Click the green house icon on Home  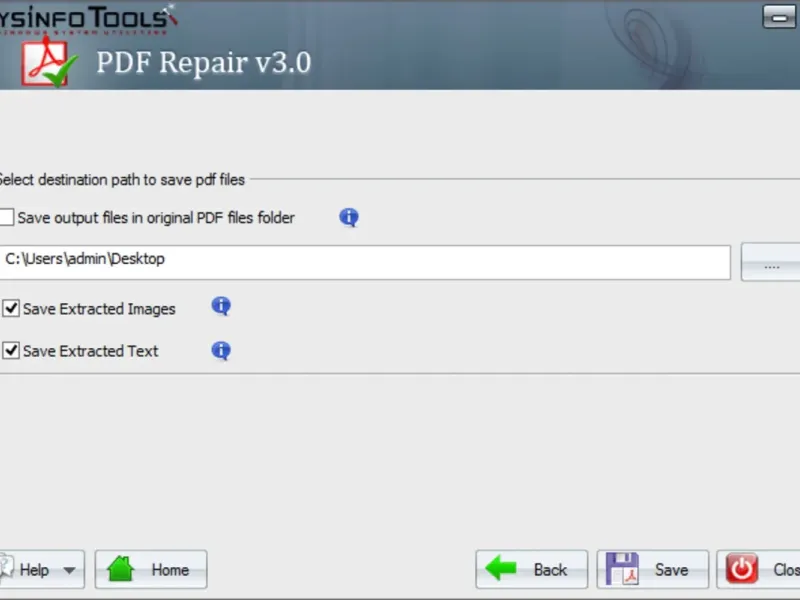click(121, 568)
